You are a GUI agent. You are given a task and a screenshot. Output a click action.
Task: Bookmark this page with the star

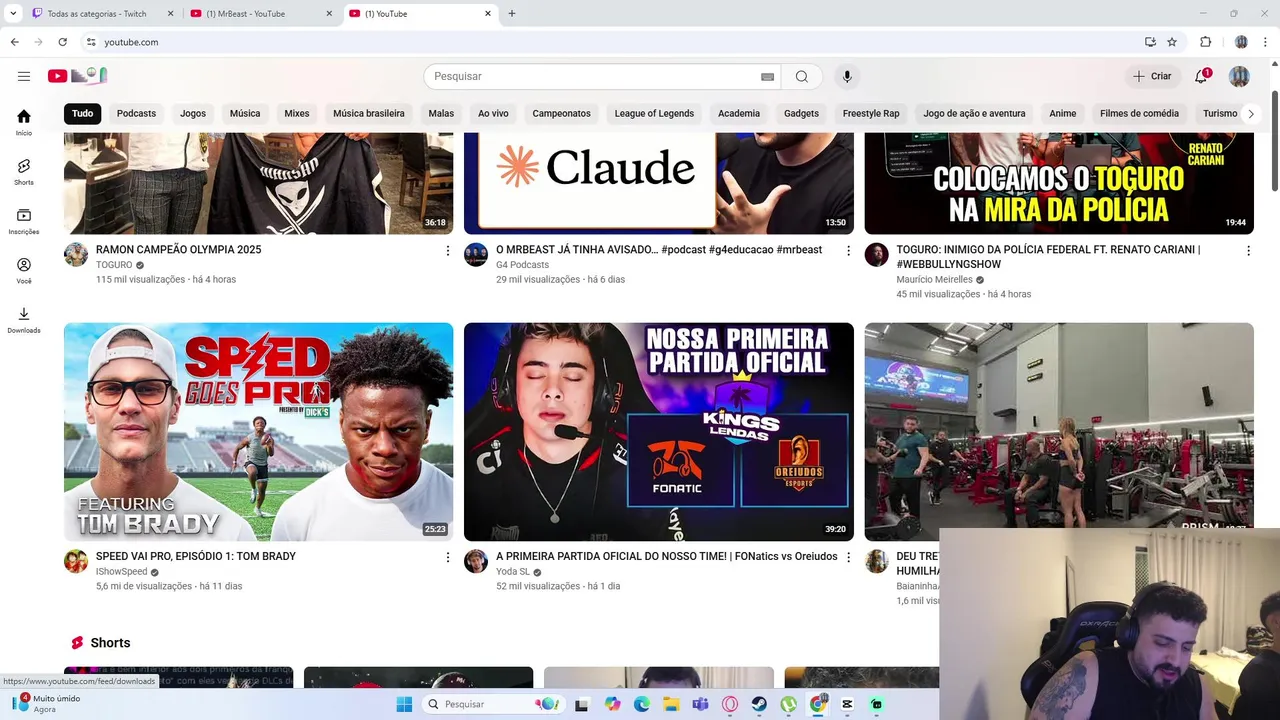coord(1172,42)
